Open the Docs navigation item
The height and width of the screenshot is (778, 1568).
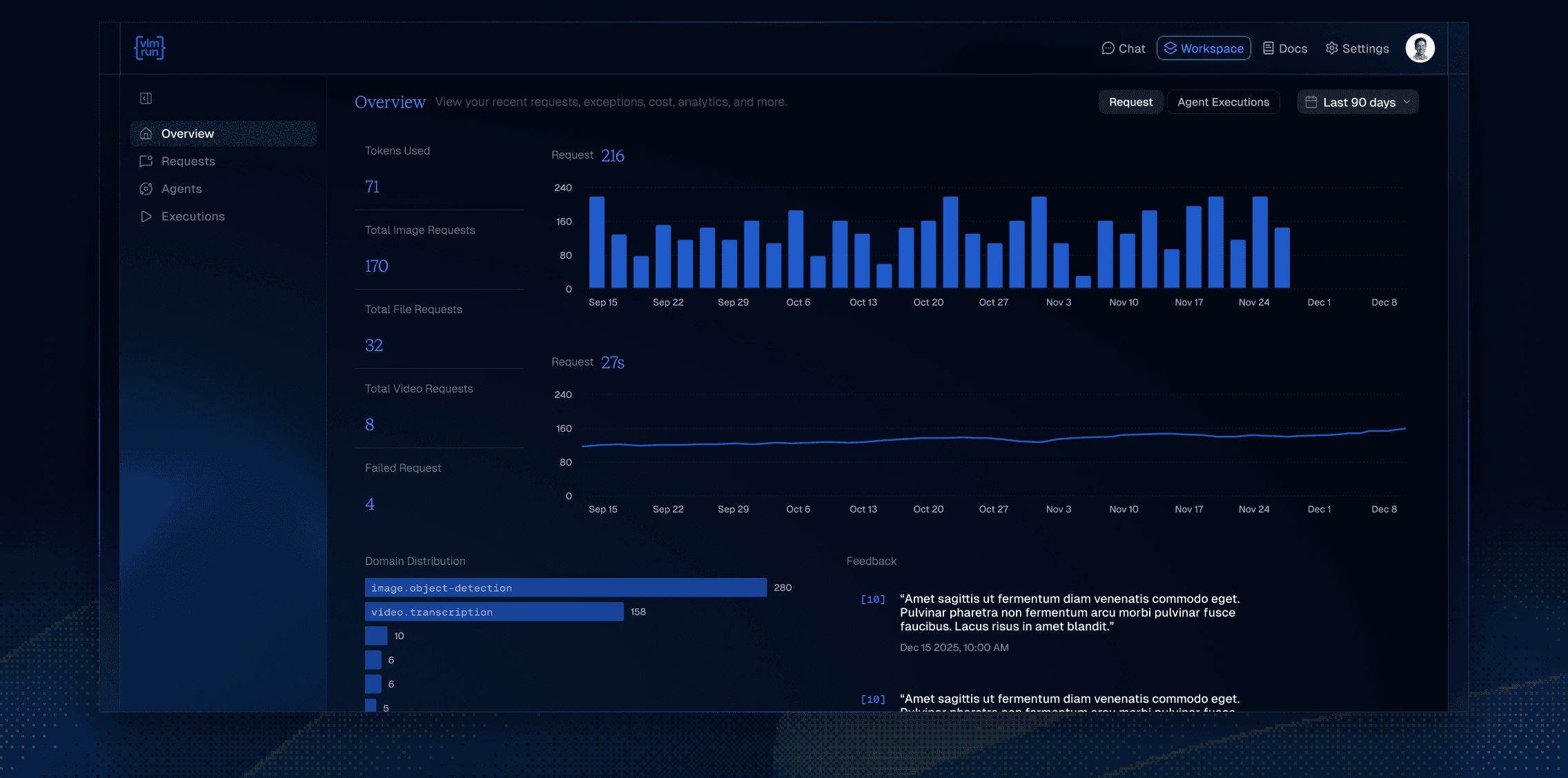click(1285, 48)
